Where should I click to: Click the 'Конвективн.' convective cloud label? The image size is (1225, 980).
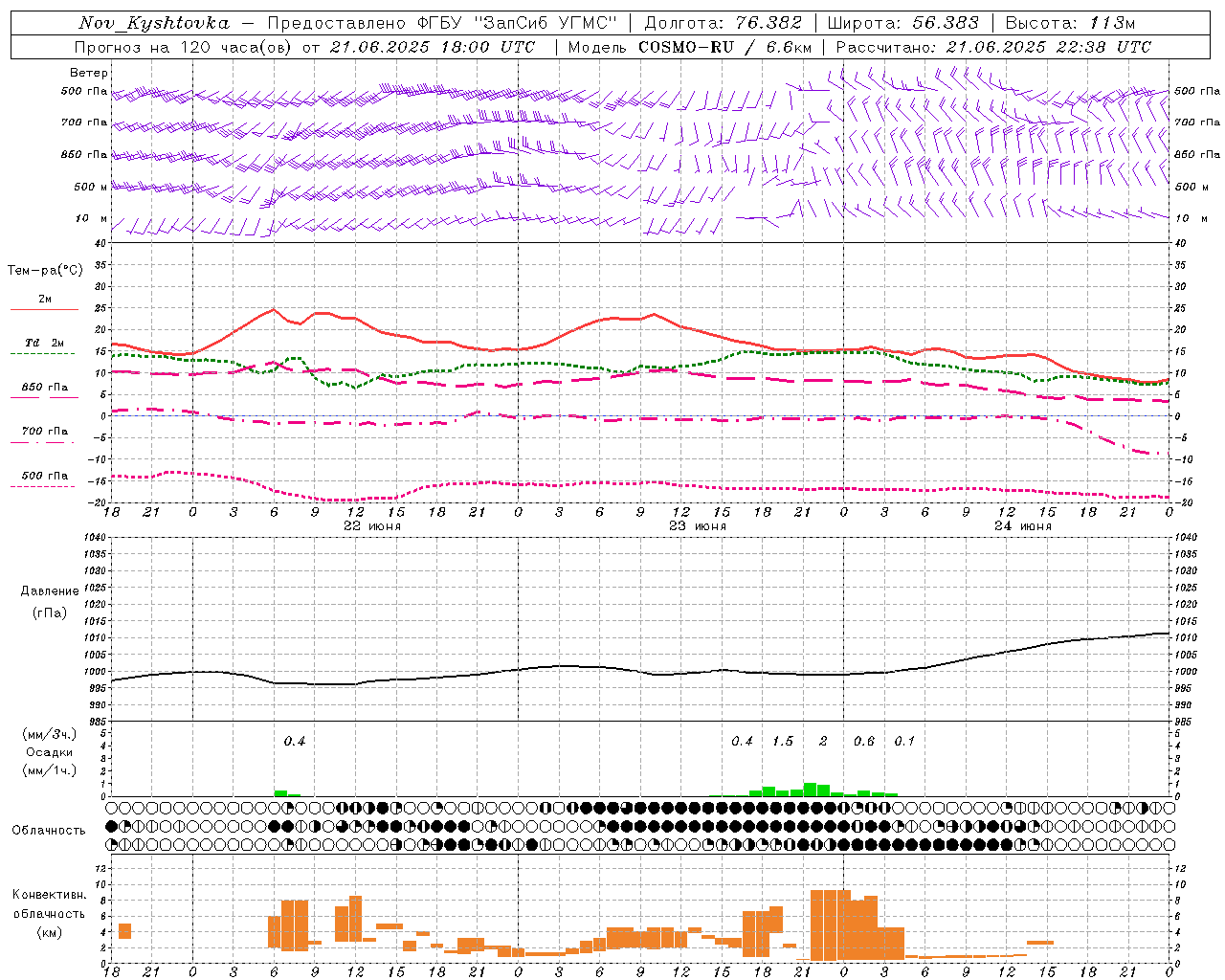pos(49,895)
